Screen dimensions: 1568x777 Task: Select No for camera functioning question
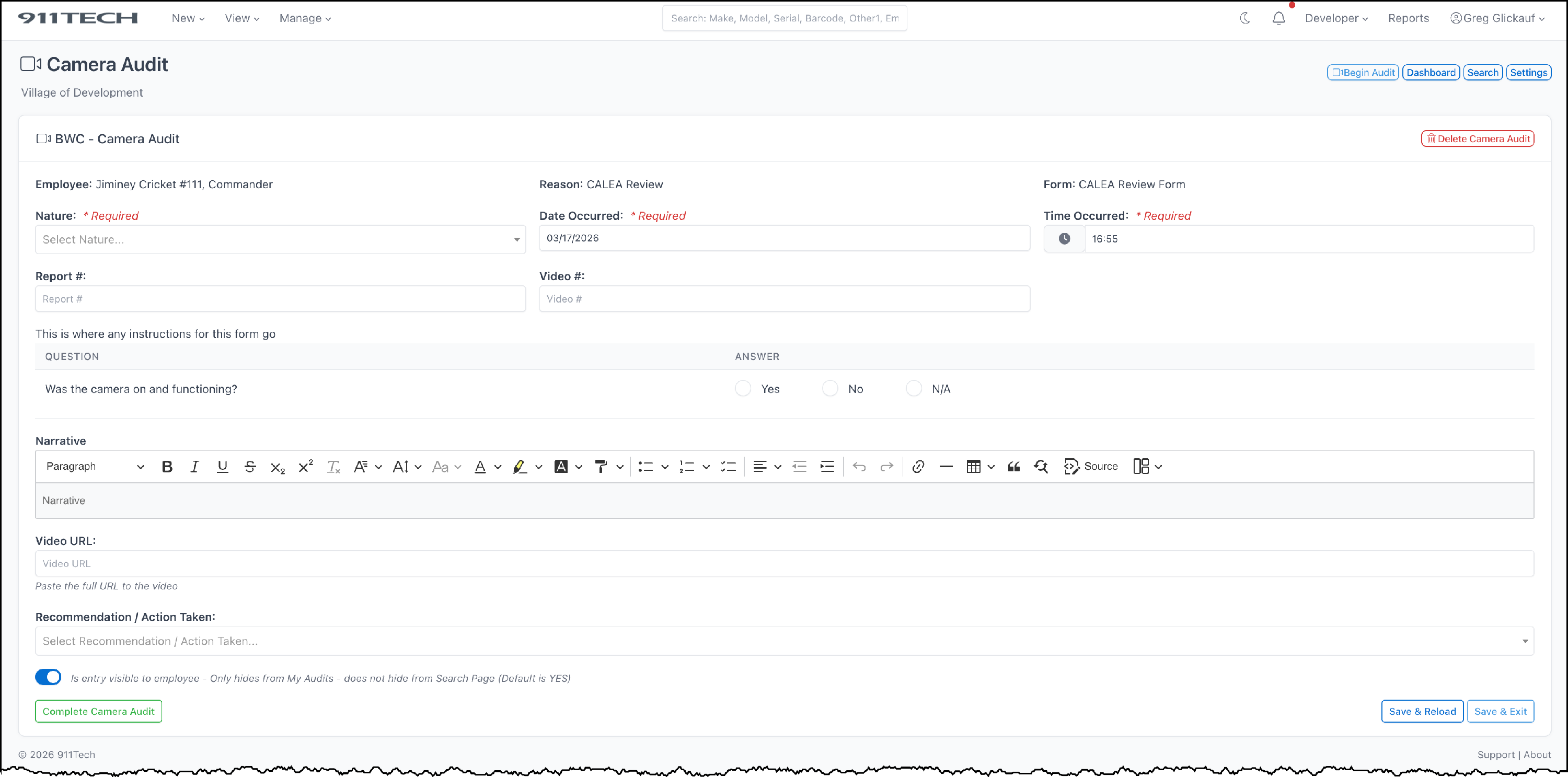click(x=829, y=389)
